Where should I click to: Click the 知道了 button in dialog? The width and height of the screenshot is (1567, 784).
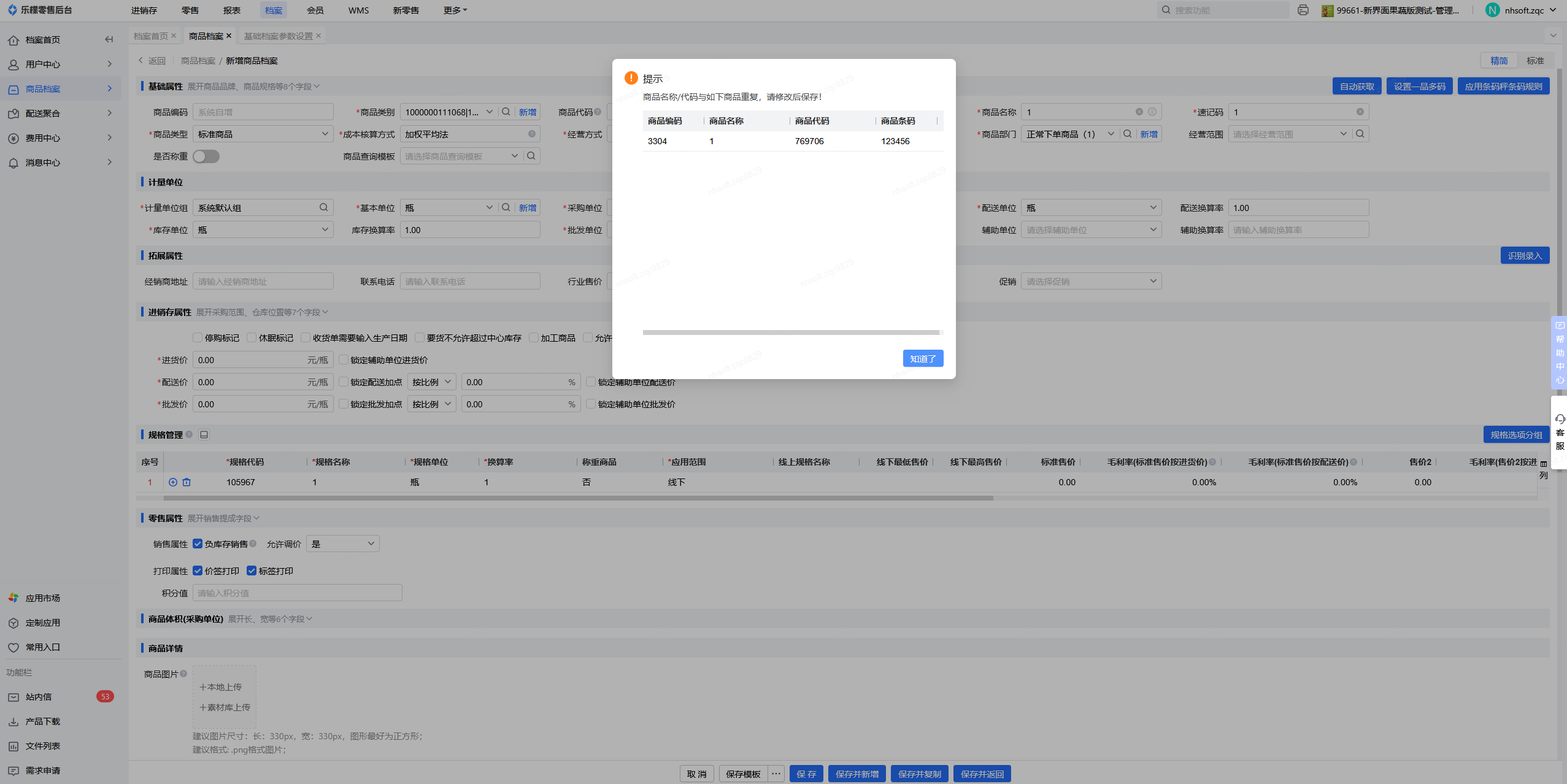pos(922,359)
